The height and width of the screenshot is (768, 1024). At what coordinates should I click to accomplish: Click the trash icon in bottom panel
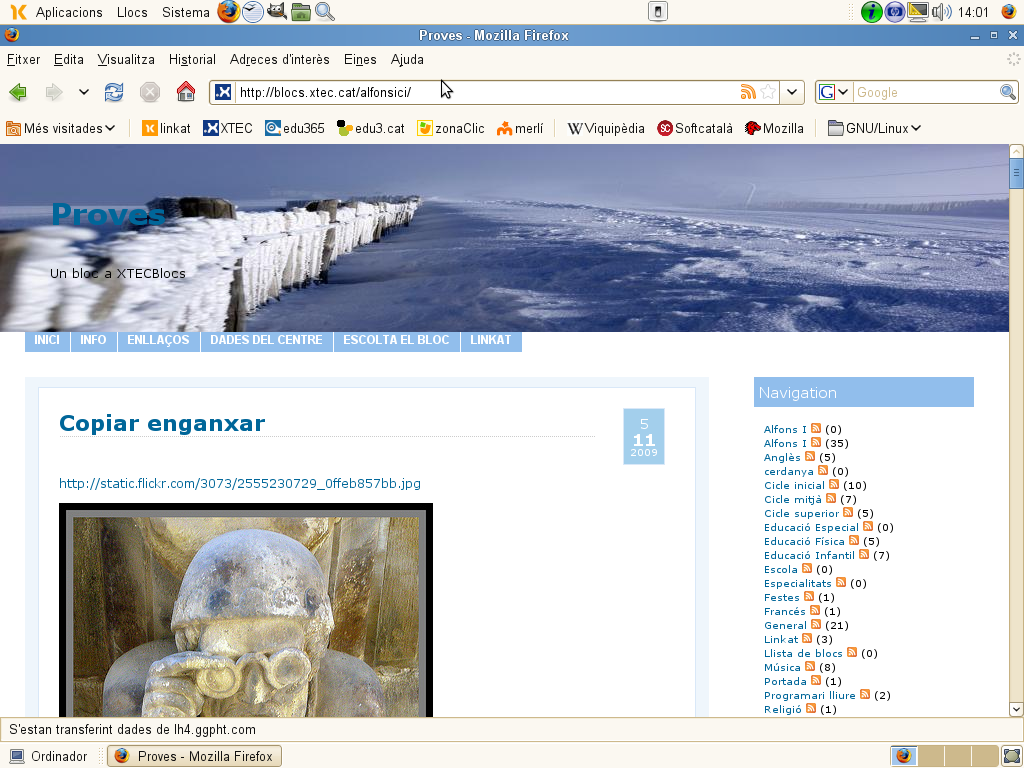1012,756
